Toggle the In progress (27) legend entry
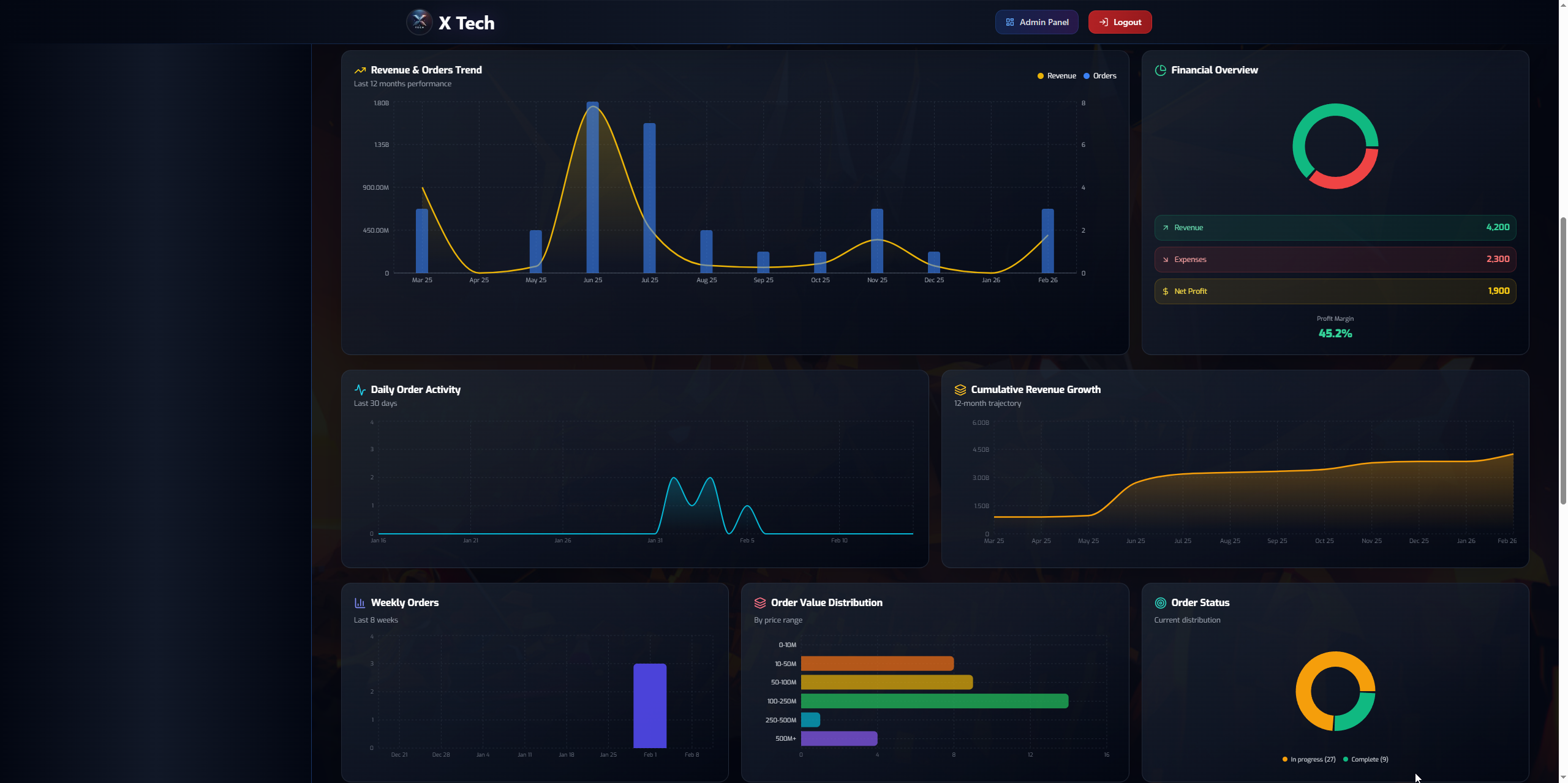 point(1309,759)
